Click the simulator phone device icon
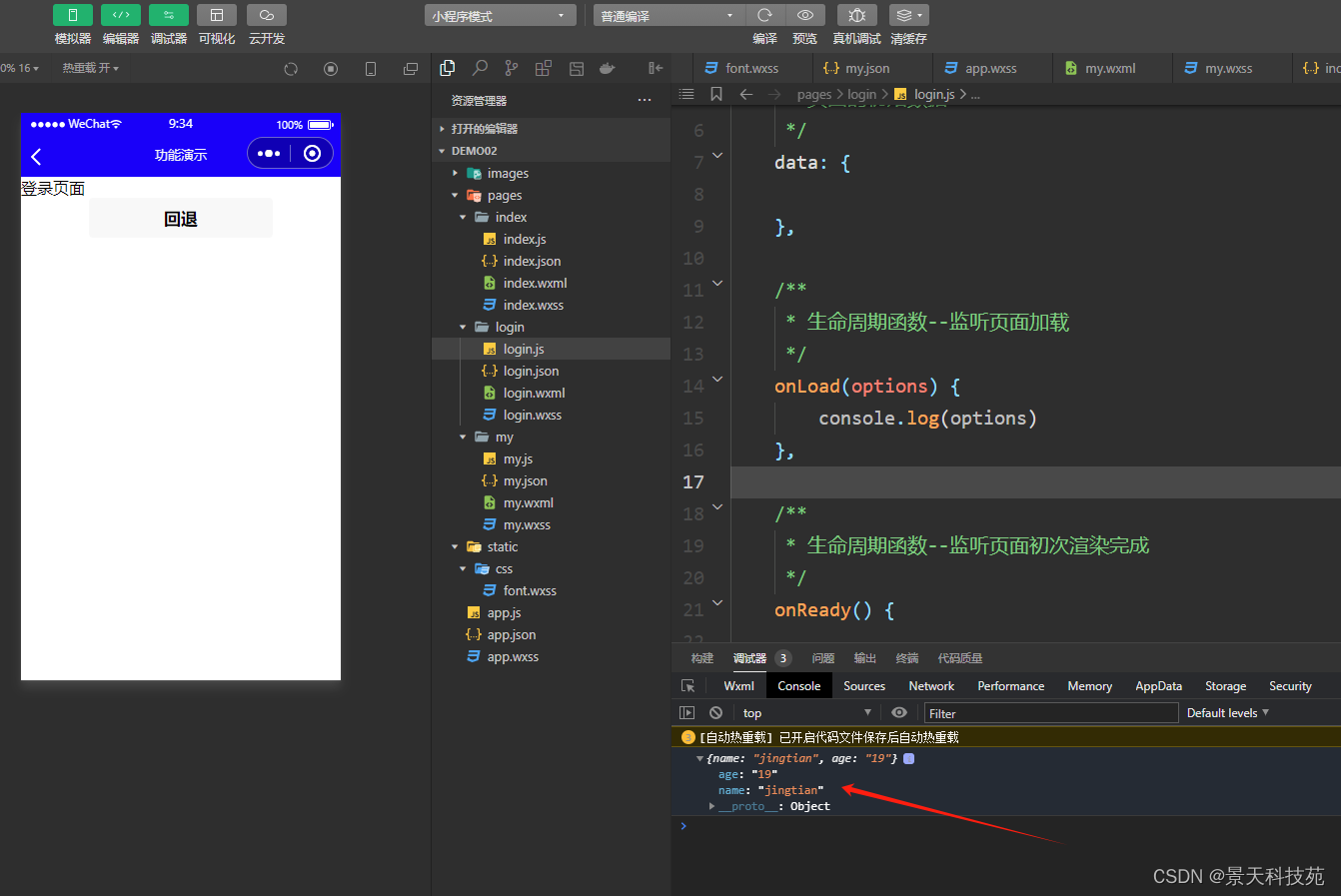This screenshot has width=1341, height=896. click(371, 69)
